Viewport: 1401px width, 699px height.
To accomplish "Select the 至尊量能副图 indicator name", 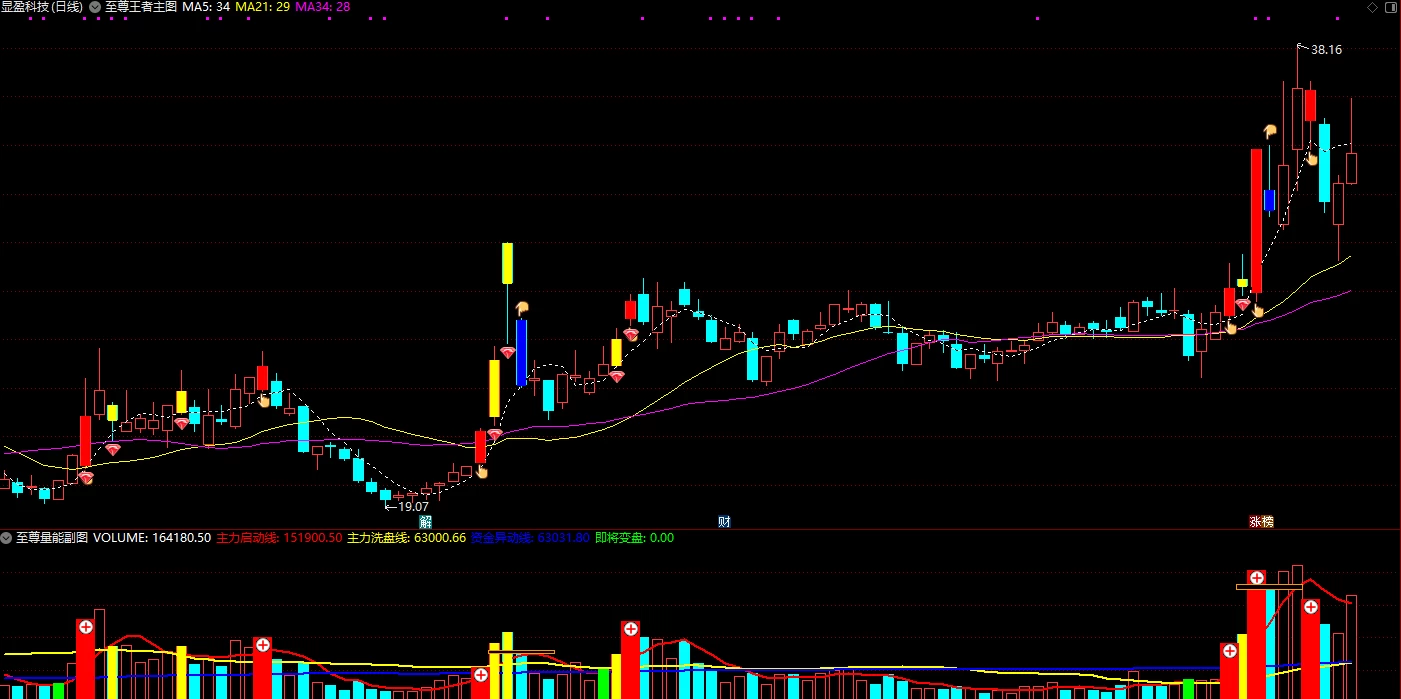I will [x=52, y=538].
